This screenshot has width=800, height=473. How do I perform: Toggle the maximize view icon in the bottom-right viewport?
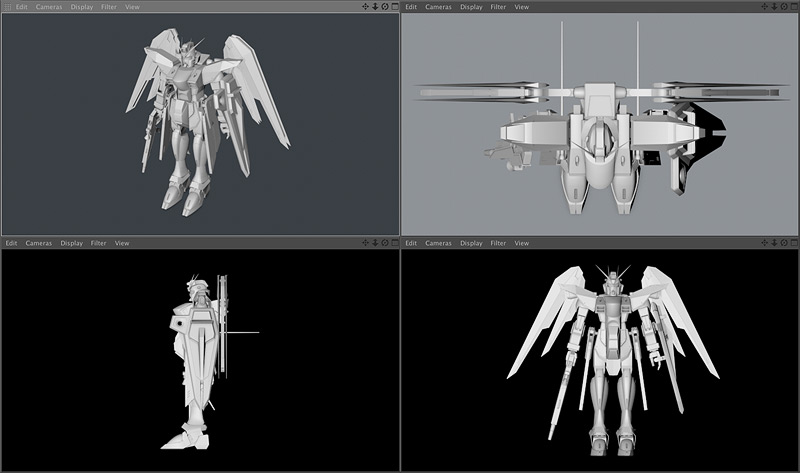794,243
